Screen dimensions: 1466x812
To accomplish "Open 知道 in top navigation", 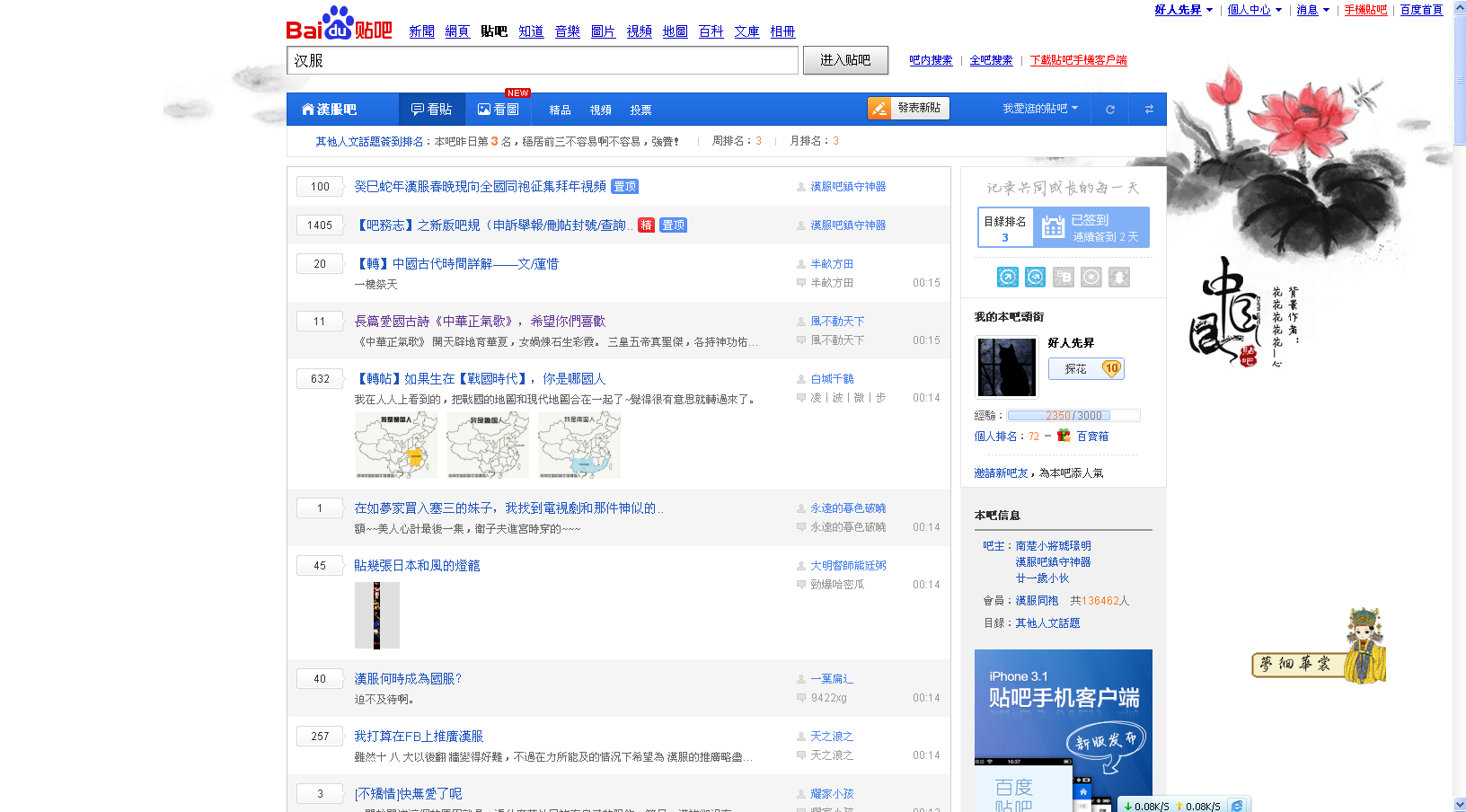I will click(531, 31).
